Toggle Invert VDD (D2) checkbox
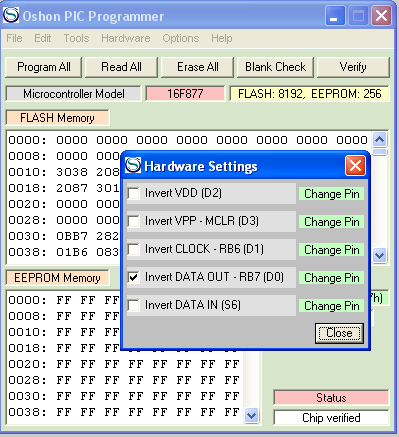This screenshot has width=399, height=437. tap(134, 193)
